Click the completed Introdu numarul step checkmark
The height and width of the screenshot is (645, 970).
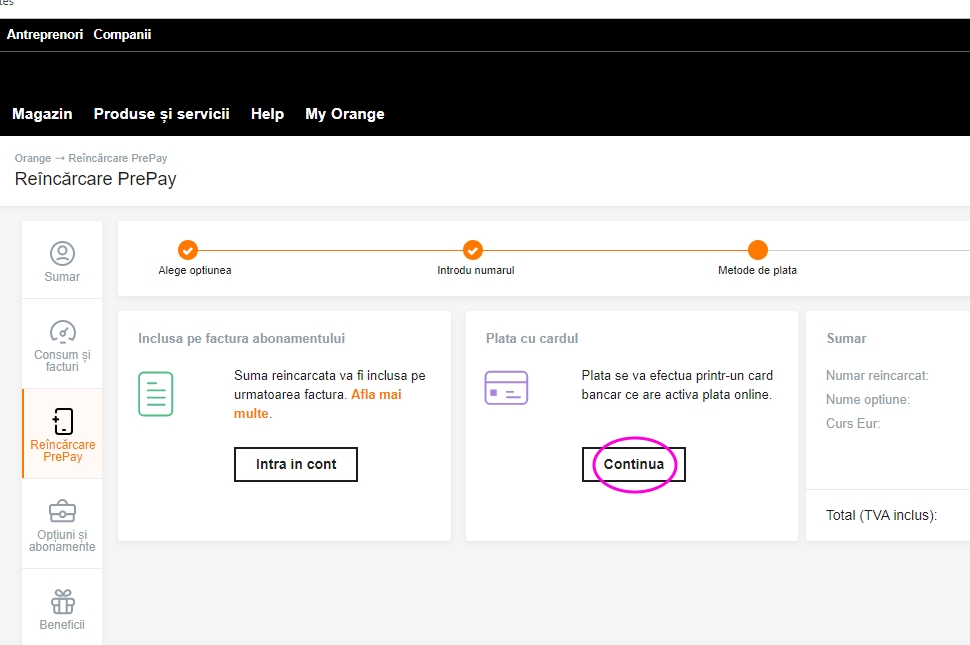tap(473, 250)
